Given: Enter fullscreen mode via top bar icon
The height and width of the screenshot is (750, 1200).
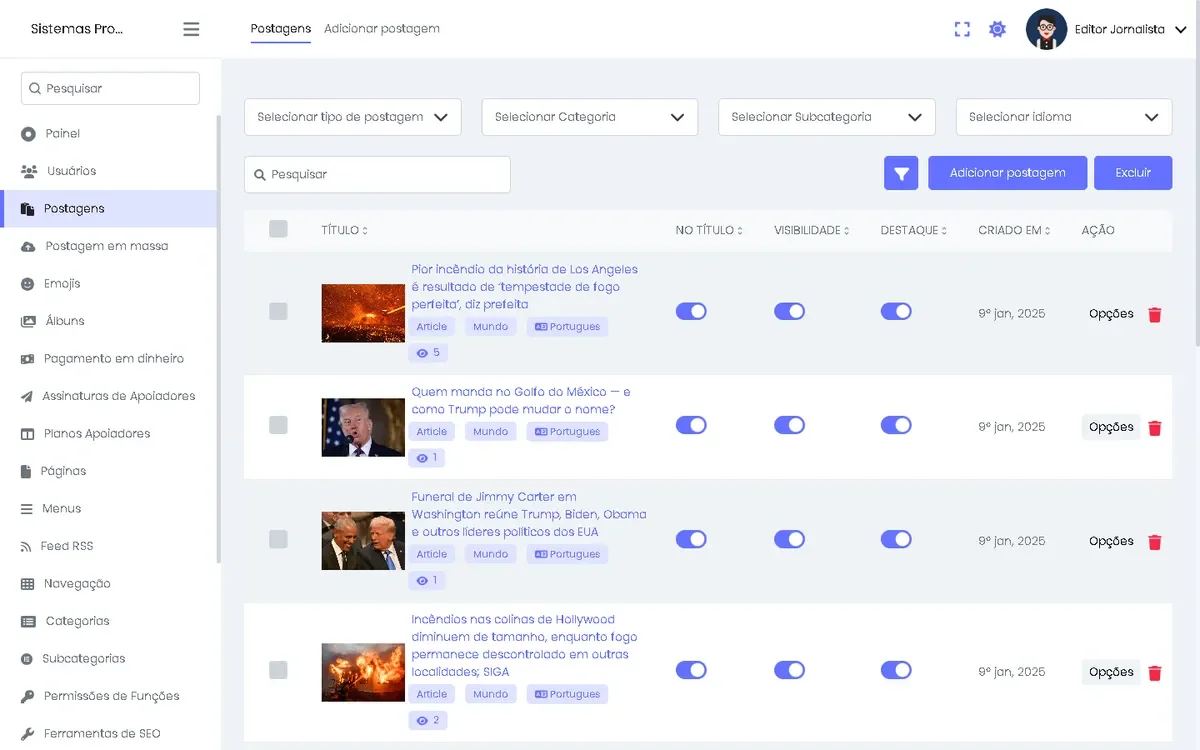Looking at the screenshot, I should click(x=962, y=29).
